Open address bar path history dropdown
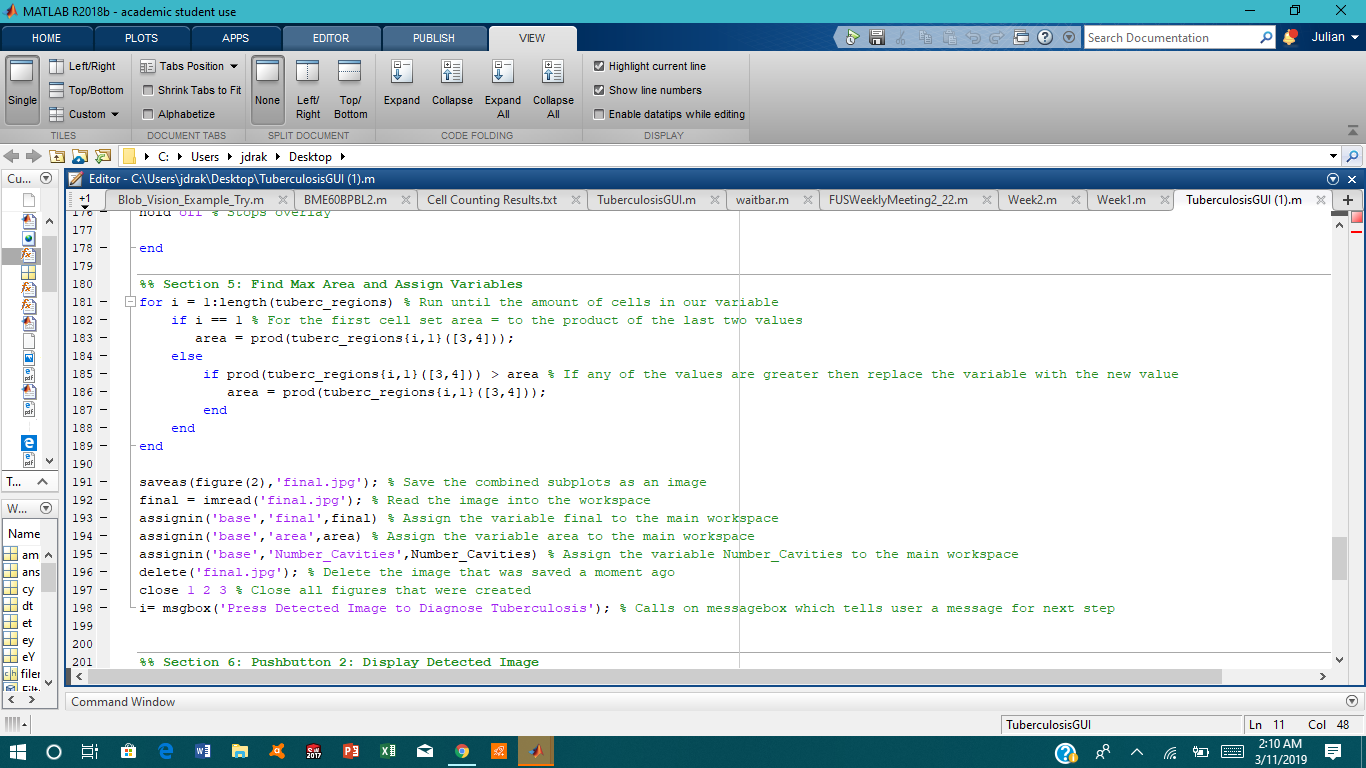Image resolution: width=1366 pixels, height=768 pixels. click(1333, 157)
